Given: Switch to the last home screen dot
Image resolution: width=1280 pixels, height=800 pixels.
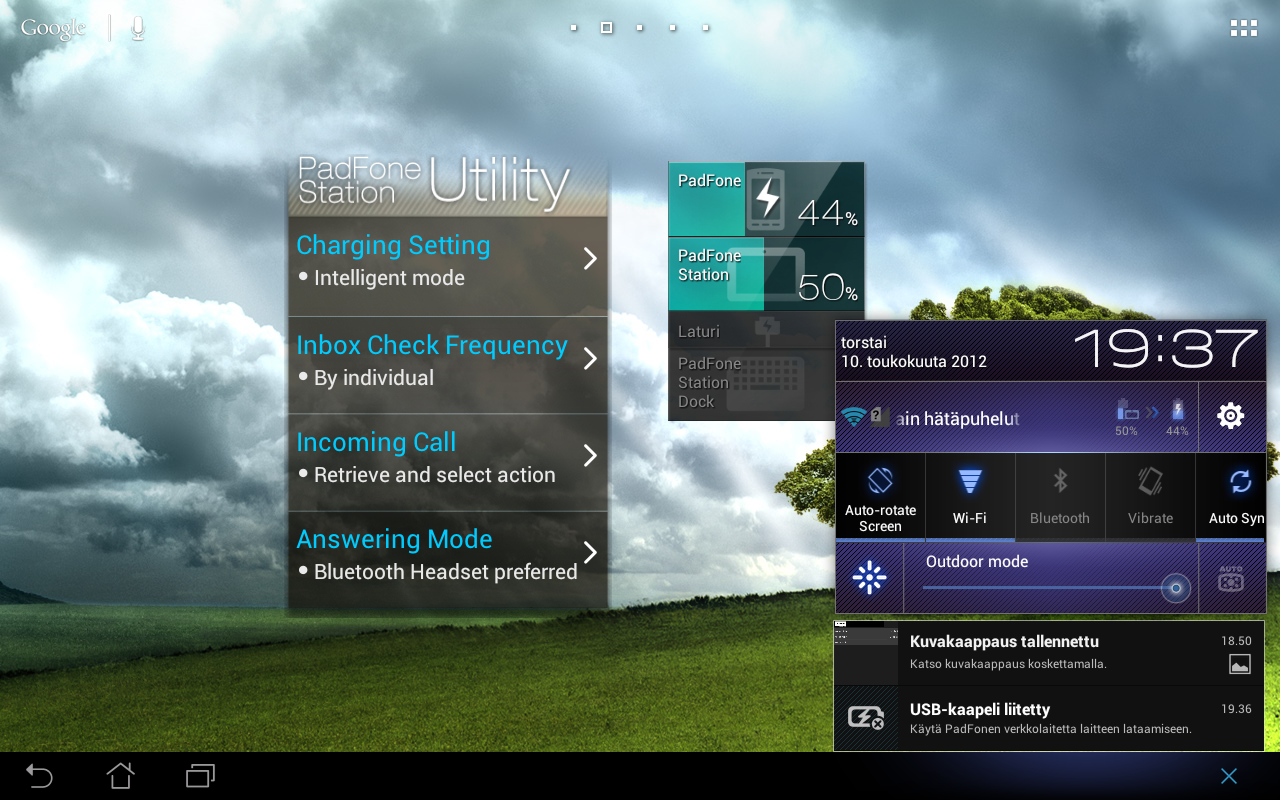Looking at the screenshot, I should [705, 28].
